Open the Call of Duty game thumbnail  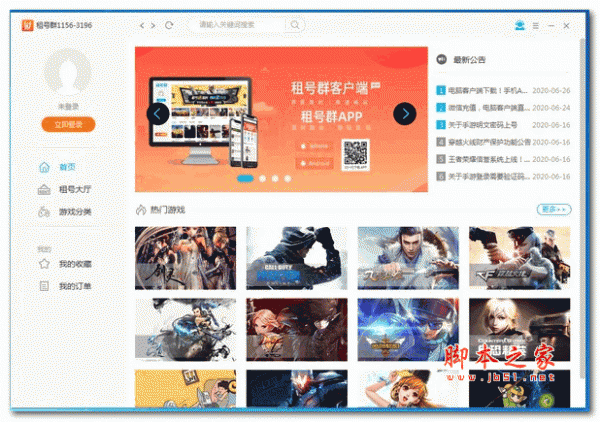(297, 258)
